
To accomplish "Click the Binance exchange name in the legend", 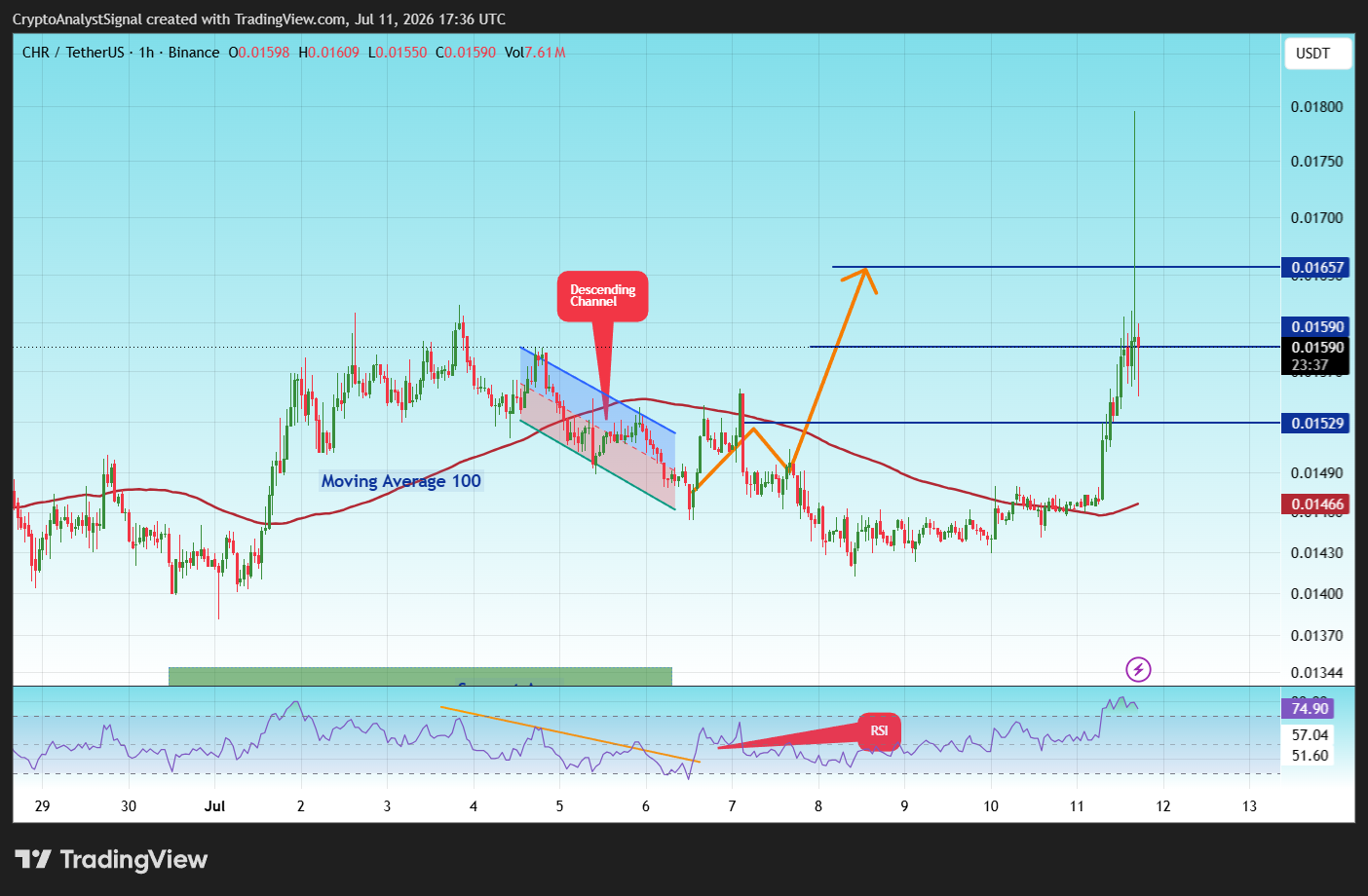I will click(x=194, y=53).
